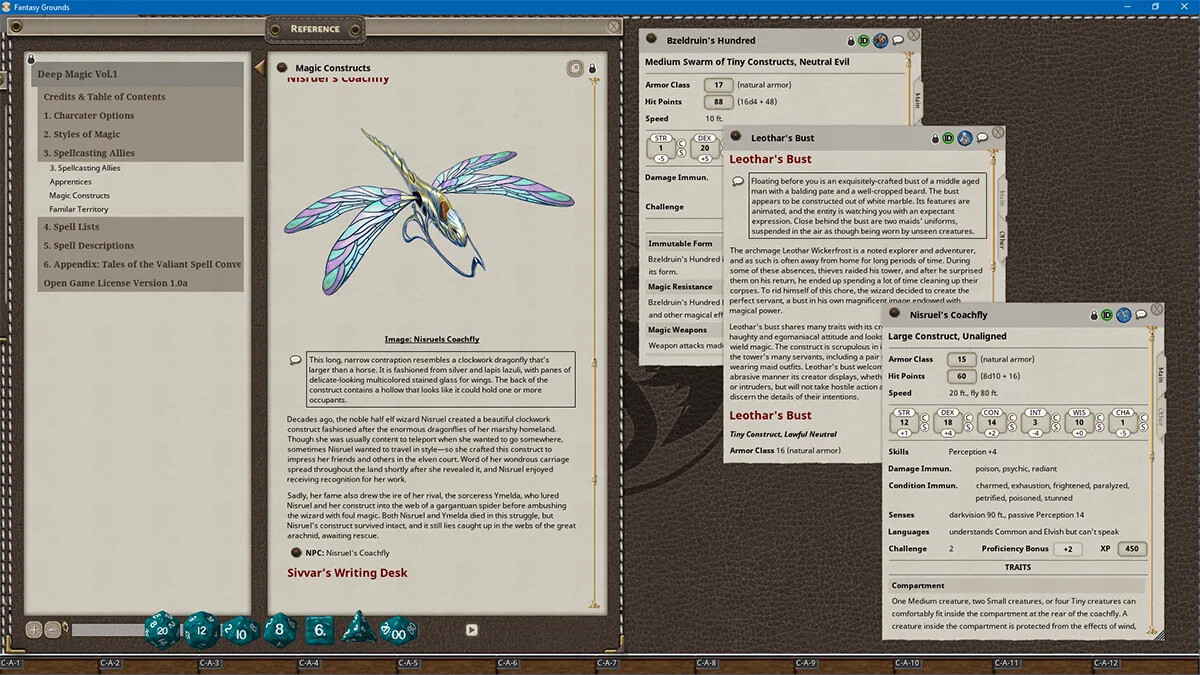Roll the d20 from the dice tray
Viewport: 1200px width, 675px height.
click(160, 630)
